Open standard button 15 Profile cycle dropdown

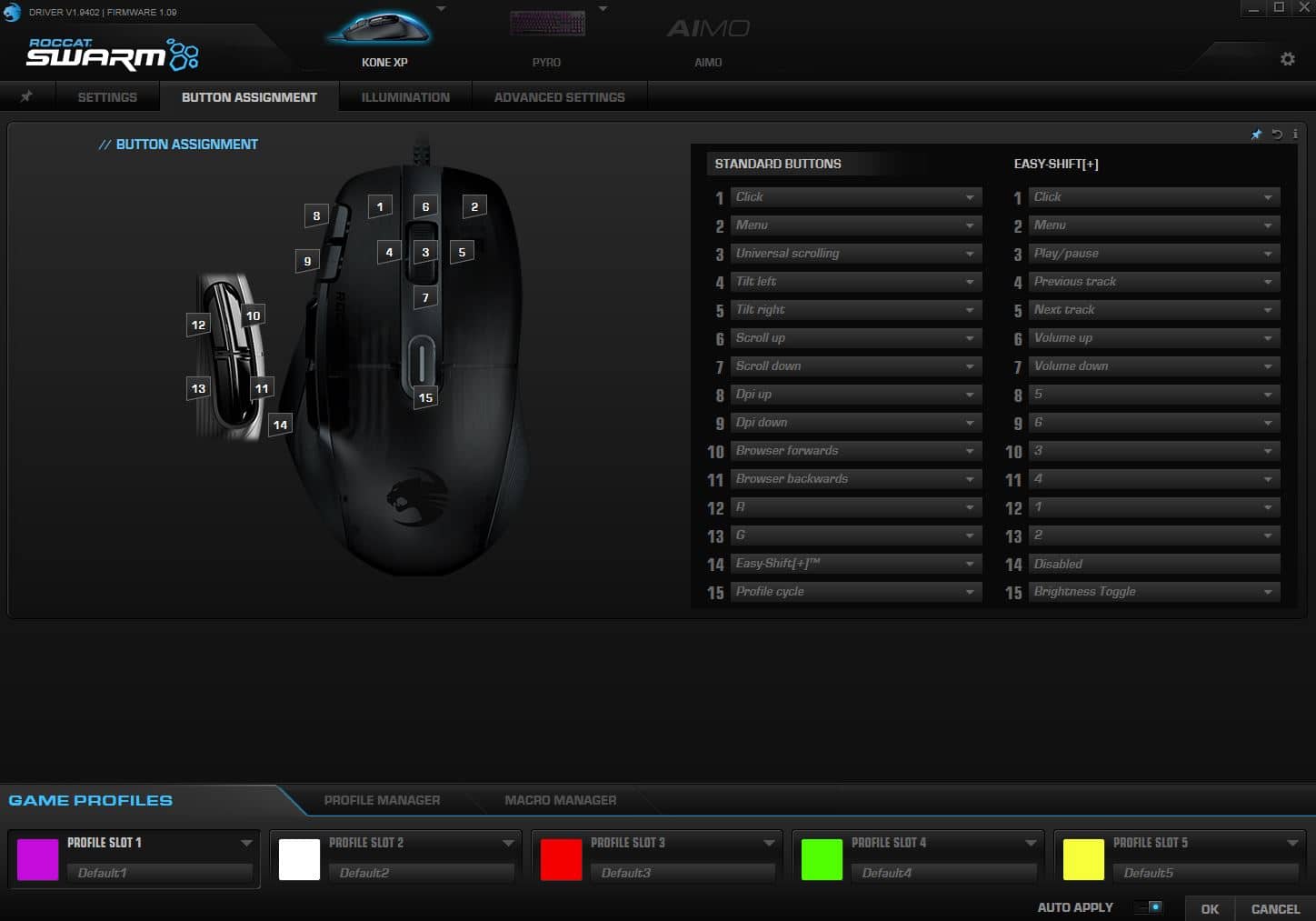855,591
